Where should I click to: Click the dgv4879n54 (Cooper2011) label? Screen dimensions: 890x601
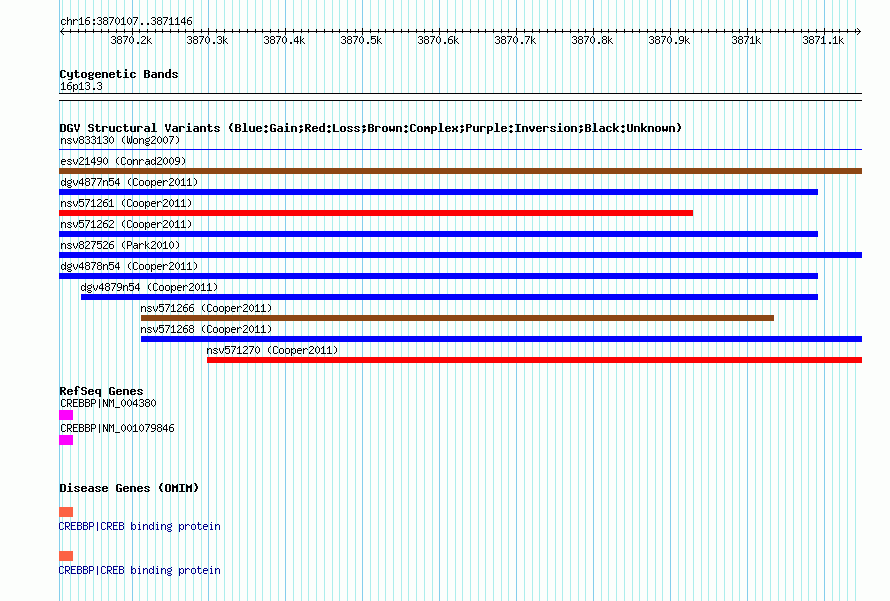tap(149, 287)
